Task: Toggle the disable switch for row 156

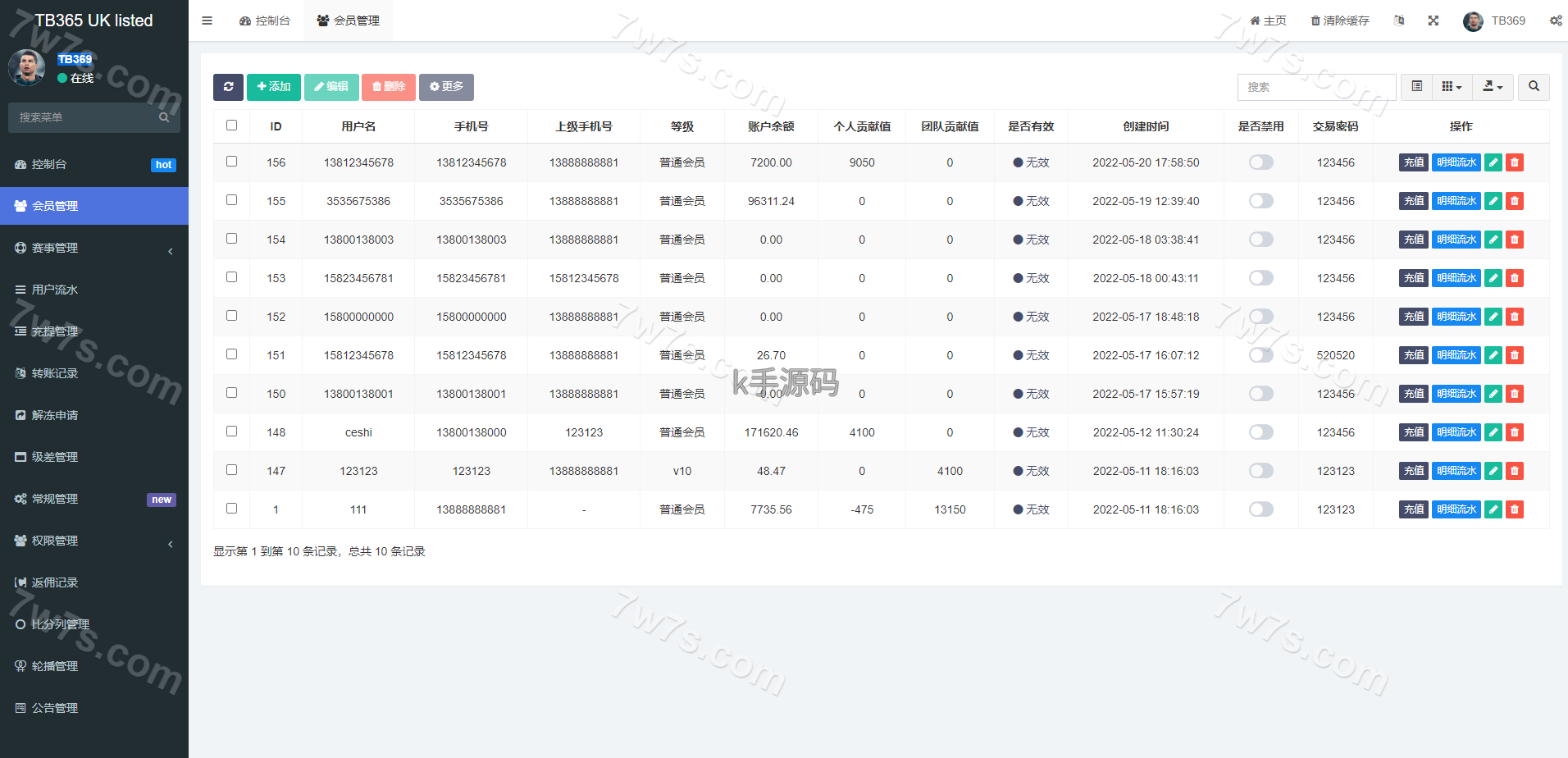Action: point(1260,162)
